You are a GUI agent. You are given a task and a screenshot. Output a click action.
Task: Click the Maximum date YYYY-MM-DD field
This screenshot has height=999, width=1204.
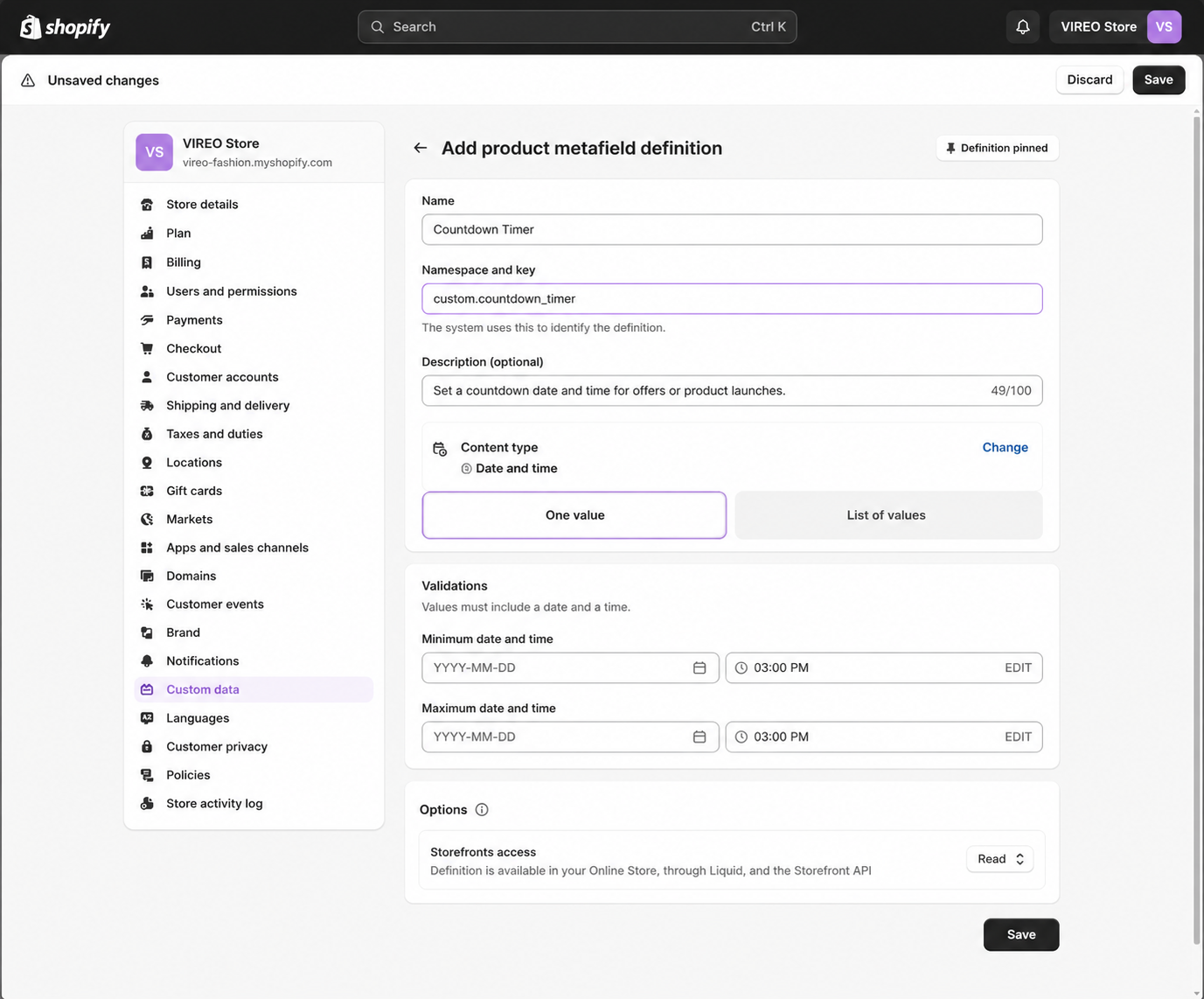[570, 737]
